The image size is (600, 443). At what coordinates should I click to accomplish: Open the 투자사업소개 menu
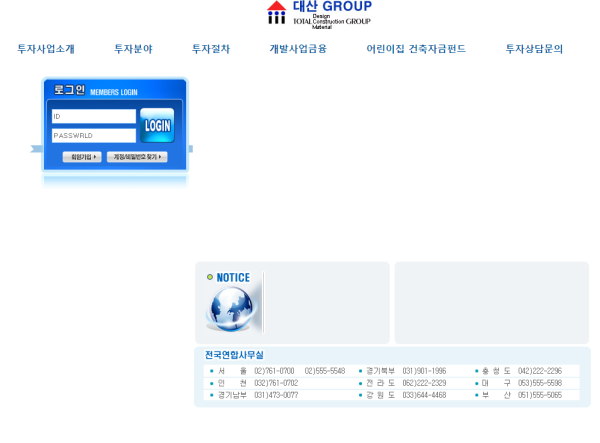[46, 49]
